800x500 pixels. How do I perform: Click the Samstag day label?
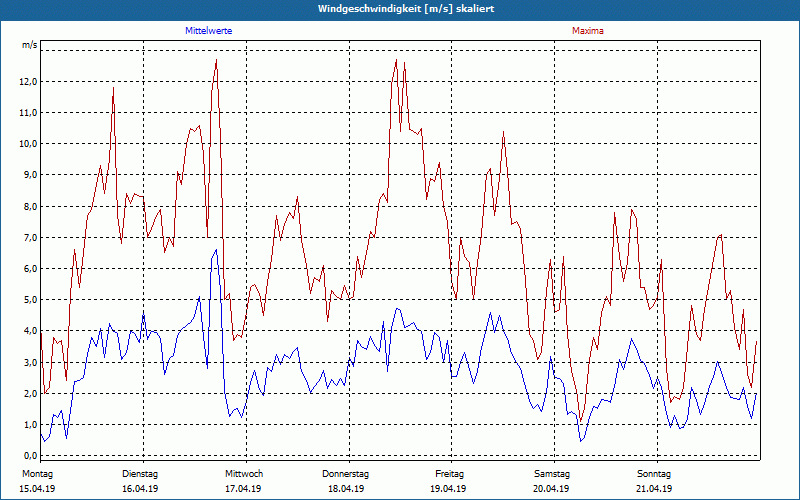[552, 474]
